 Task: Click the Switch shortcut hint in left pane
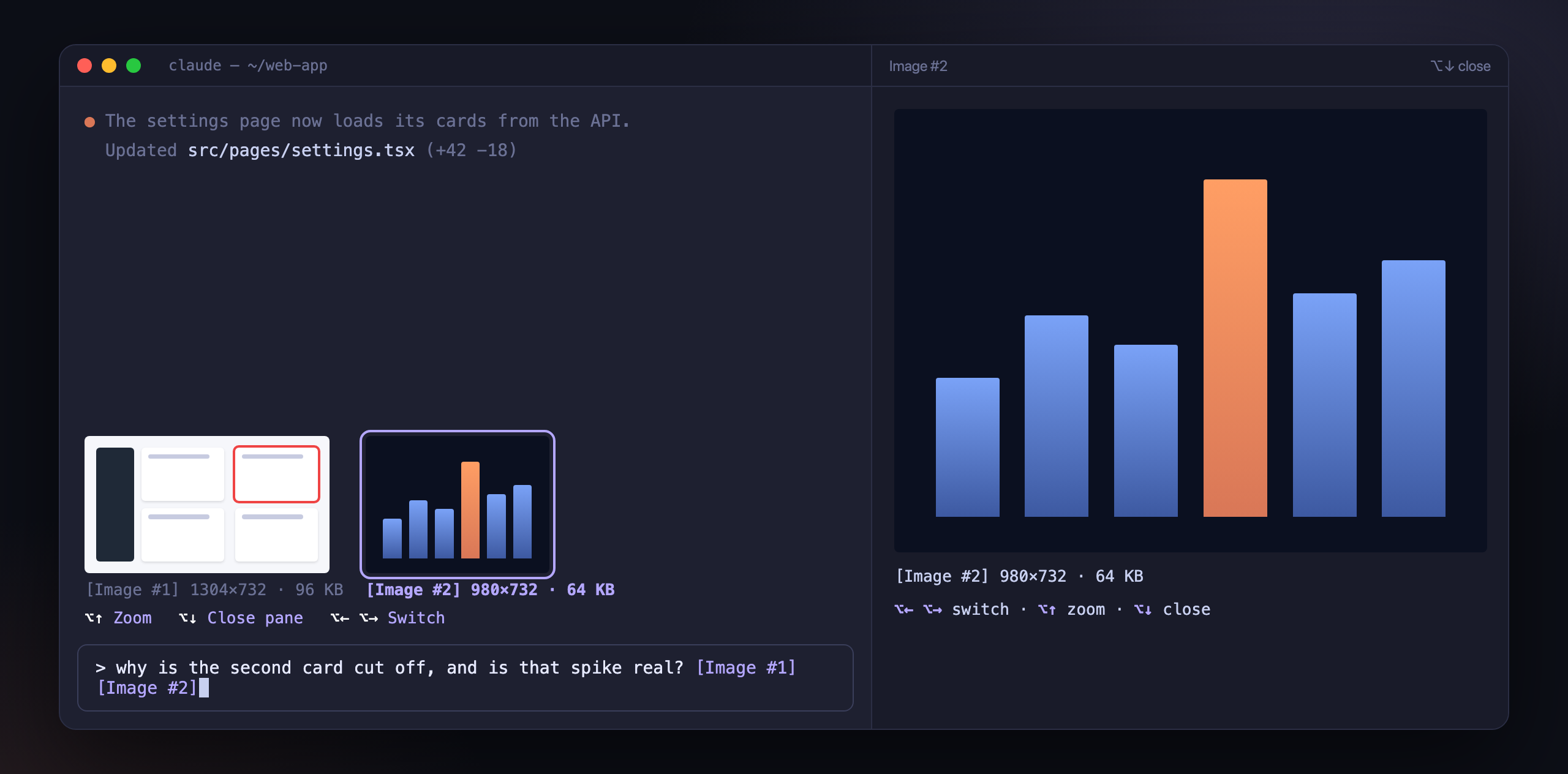coord(388,618)
